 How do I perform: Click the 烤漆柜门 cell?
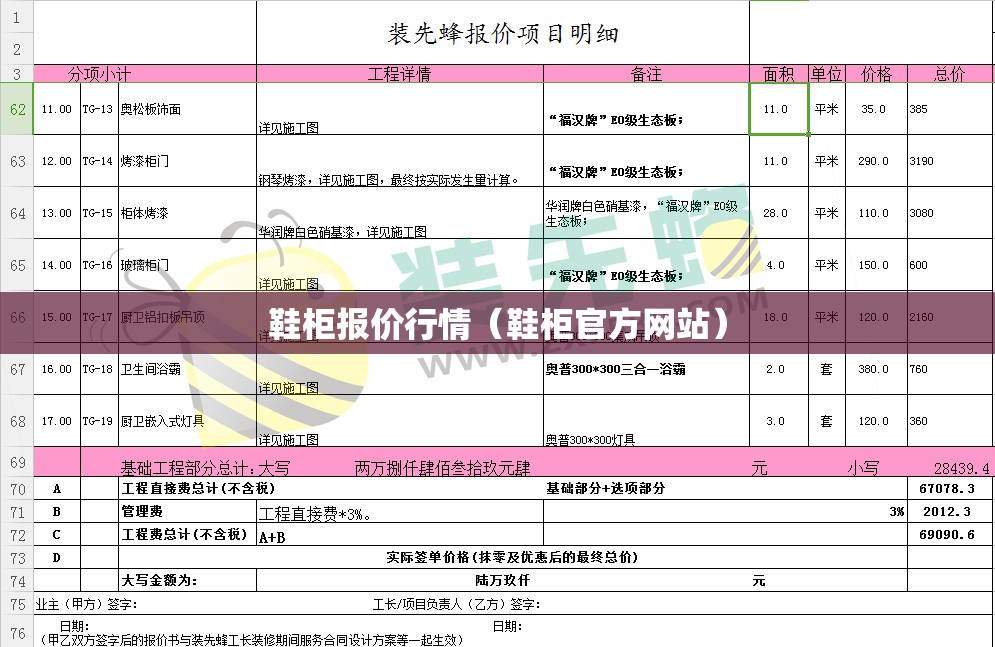pyautogui.click(x=187, y=161)
